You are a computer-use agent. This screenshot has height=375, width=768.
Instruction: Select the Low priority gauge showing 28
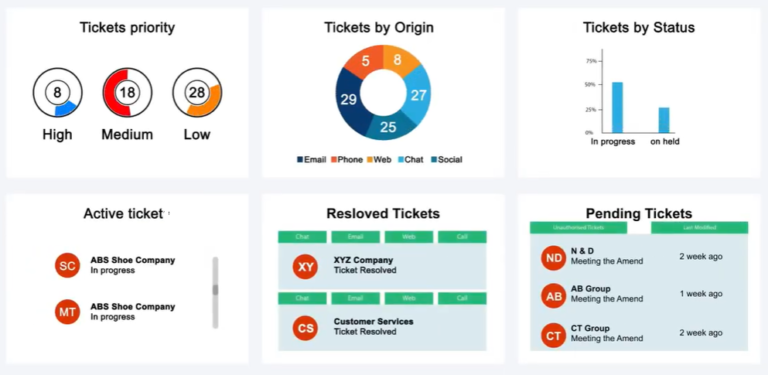pyautogui.click(x=197, y=93)
